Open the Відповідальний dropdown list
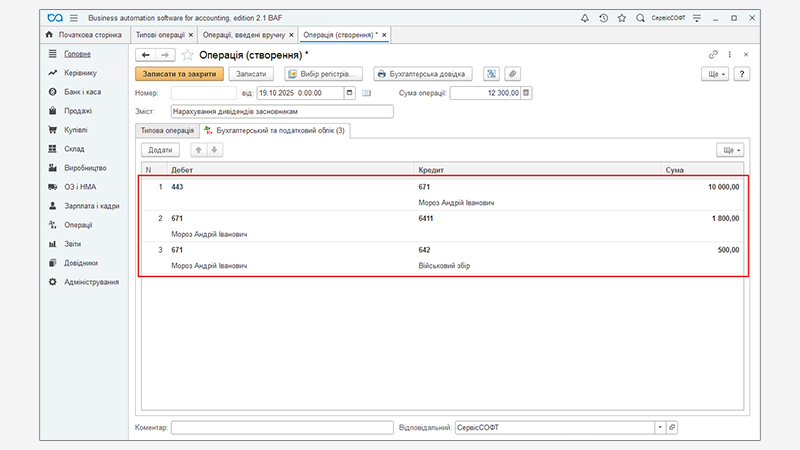Viewport: 800px width, 450px height. (659, 427)
